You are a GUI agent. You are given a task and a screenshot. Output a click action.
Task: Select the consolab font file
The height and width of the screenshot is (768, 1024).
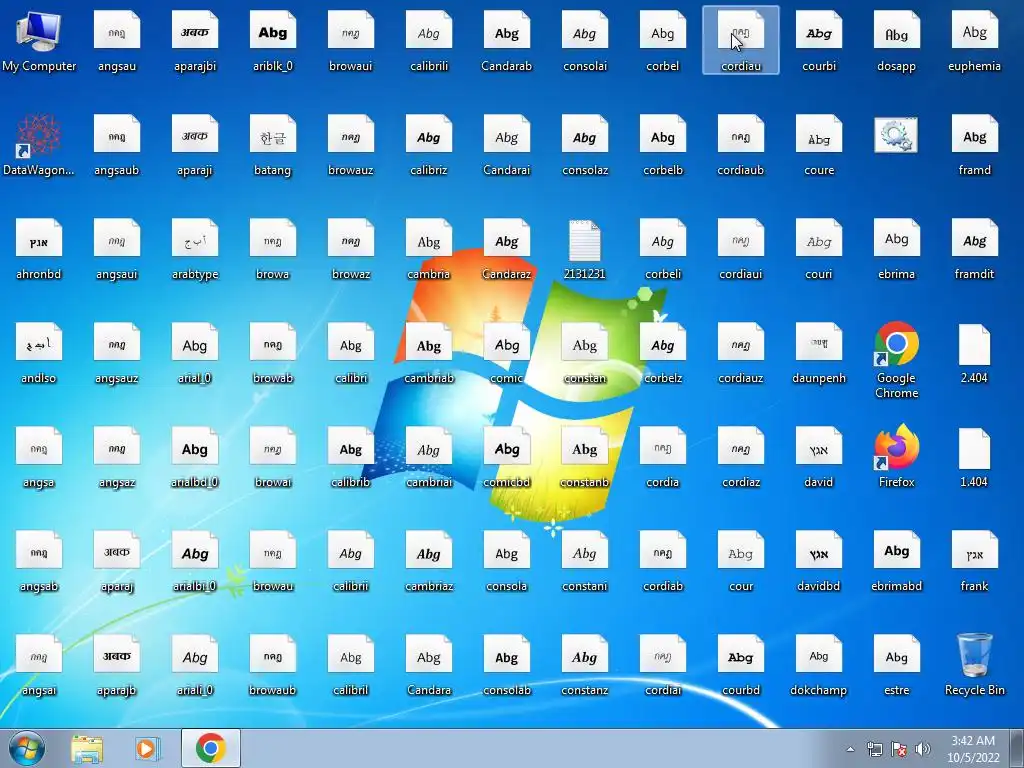(x=507, y=665)
